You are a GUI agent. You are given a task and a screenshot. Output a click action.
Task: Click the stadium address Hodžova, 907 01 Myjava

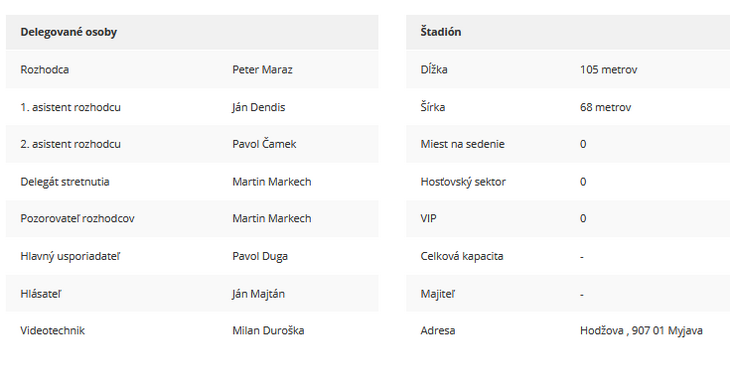(x=641, y=330)
